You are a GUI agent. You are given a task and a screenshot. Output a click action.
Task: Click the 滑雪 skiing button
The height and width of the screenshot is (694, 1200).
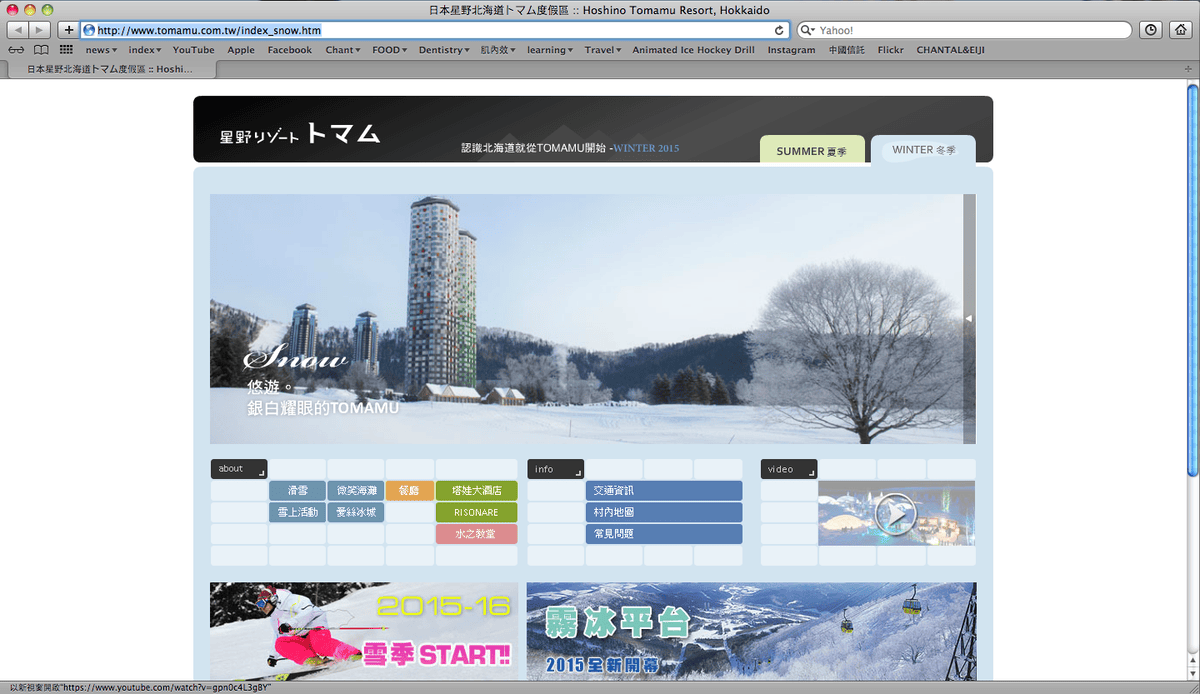297,491
